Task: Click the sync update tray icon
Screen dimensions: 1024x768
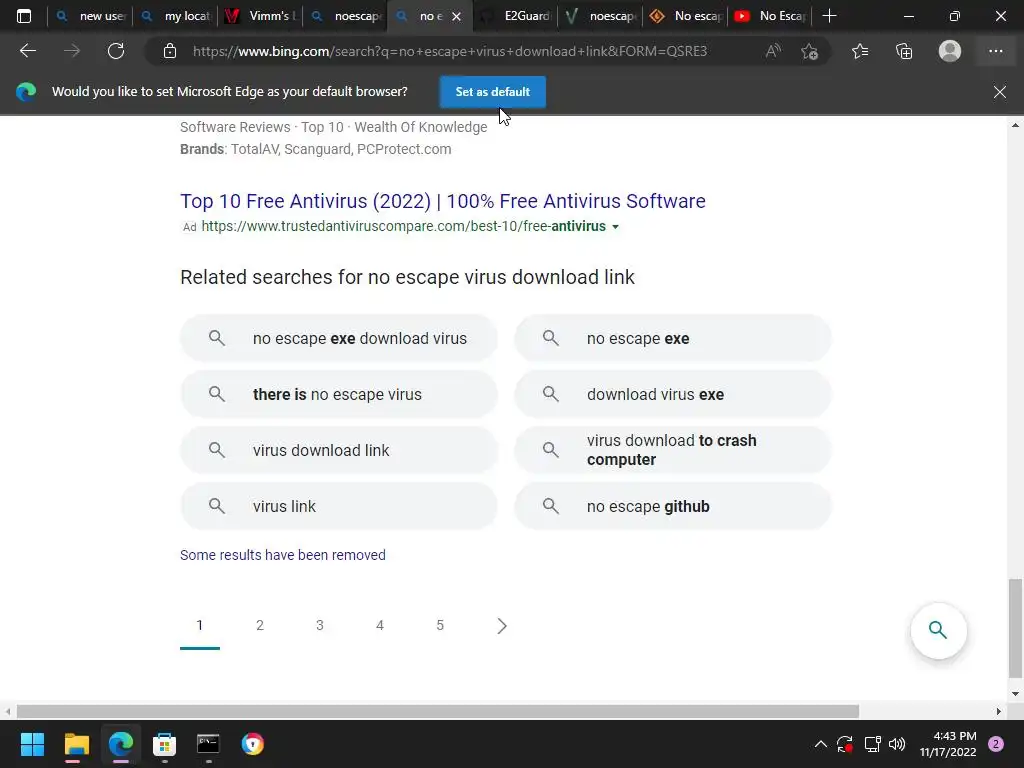Action: tap(845, 744)
